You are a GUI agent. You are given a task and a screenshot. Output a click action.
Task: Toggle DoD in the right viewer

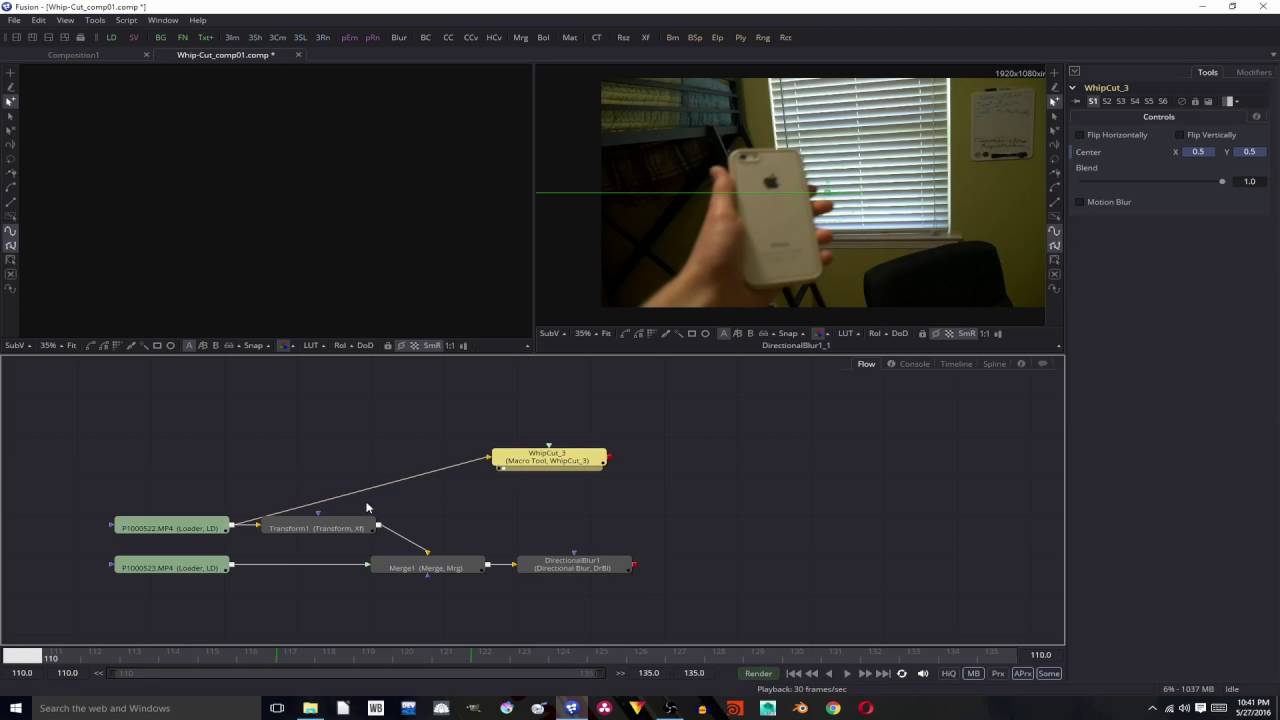pos(900,334)
